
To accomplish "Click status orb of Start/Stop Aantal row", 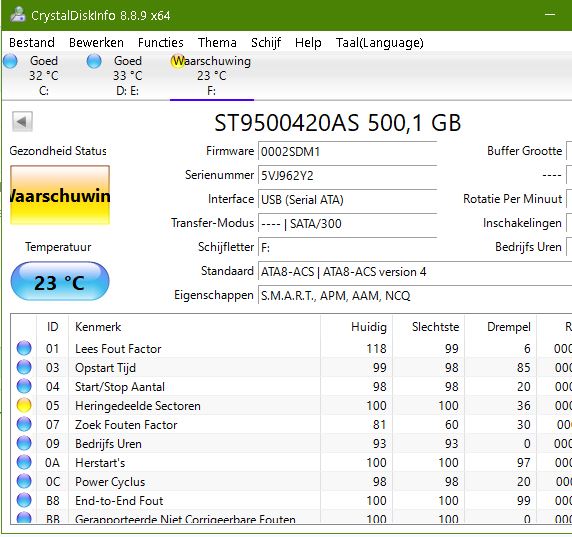I will tap(24, 386).
